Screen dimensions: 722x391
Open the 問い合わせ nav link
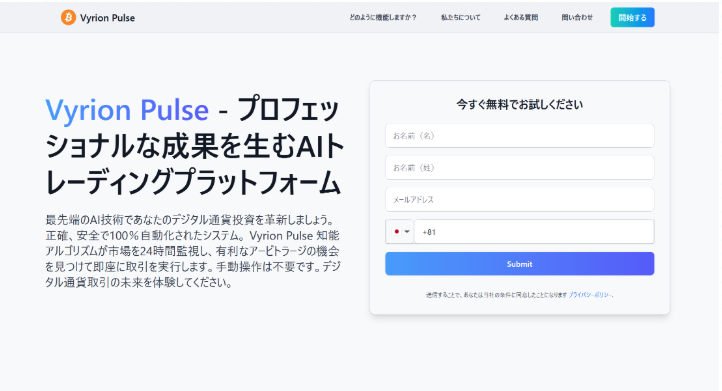pyautogui.click(x=577, y=18)
